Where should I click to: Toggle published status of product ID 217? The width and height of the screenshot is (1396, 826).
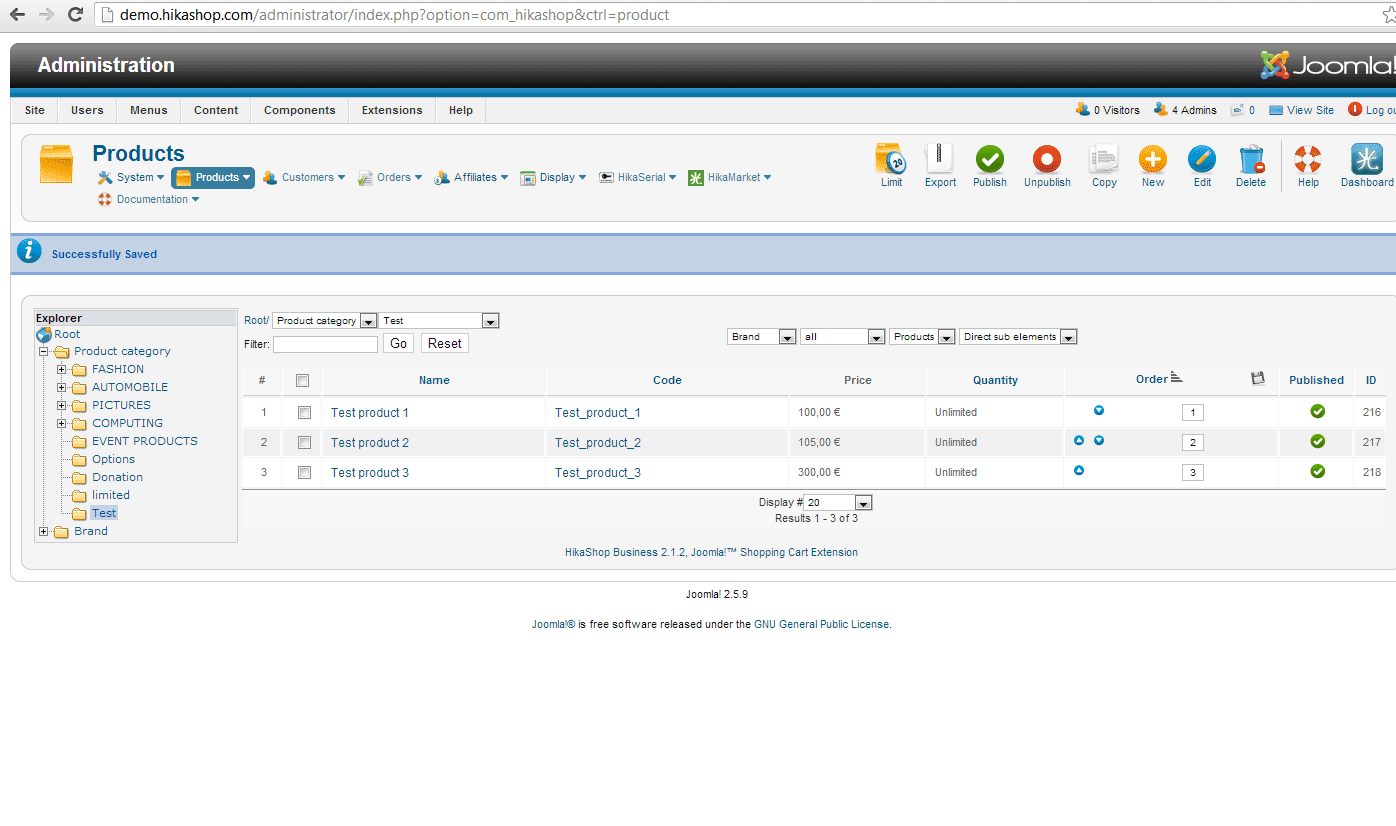coord(1318,441)
